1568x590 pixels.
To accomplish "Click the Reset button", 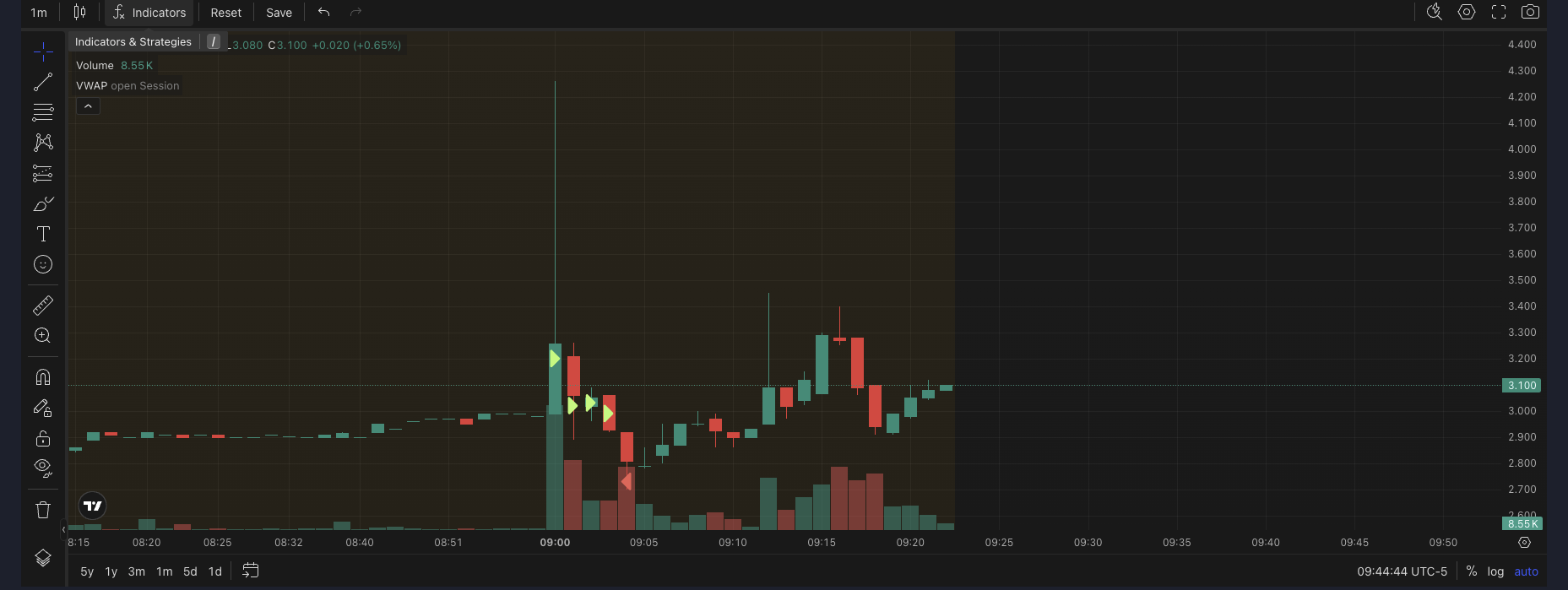I will [x=225, y=13].
